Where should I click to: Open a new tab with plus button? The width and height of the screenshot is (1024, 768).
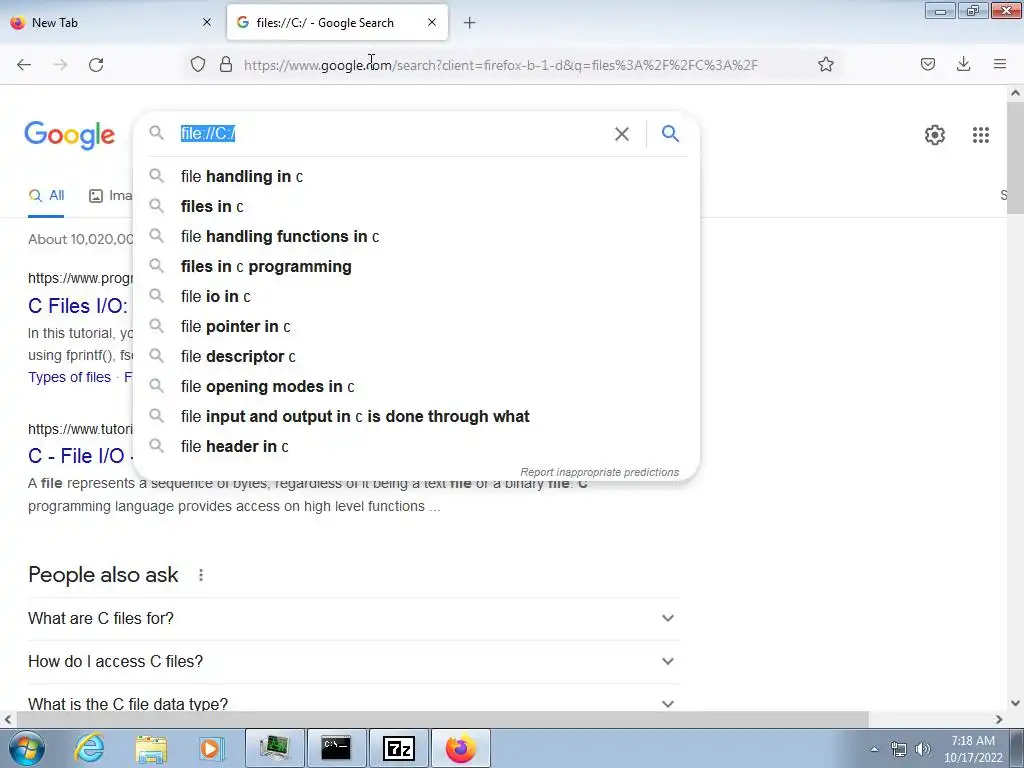[x=470, y=23]
